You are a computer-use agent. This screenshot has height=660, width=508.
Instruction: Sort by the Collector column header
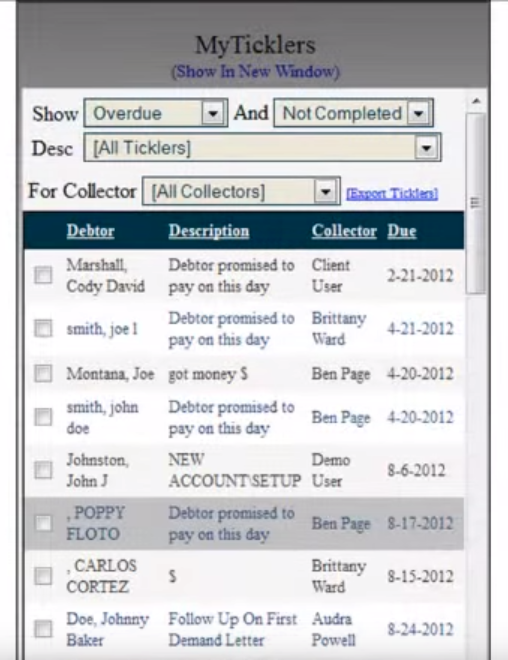(x=344, y=231)
